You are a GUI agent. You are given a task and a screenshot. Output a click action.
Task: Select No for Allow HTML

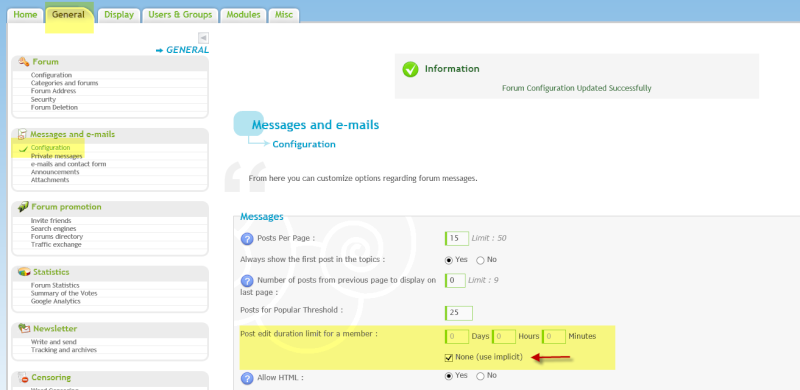tap(480, 376)
